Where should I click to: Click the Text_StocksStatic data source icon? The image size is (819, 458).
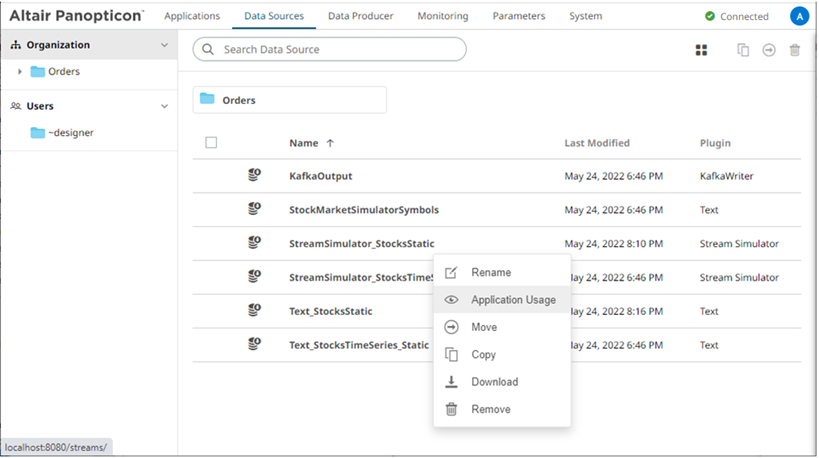254,311
